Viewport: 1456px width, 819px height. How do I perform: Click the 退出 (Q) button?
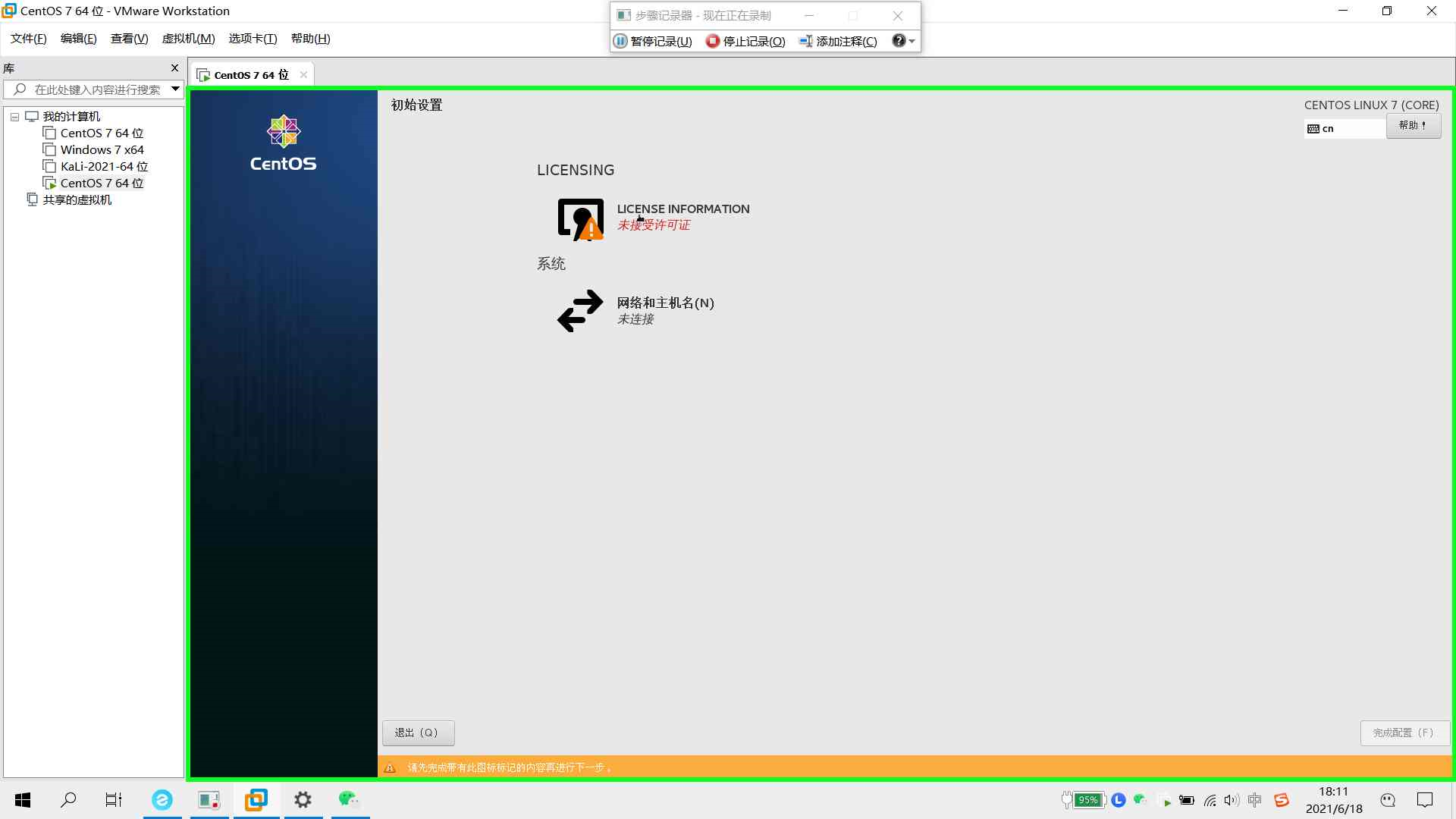tap(419, 733)
